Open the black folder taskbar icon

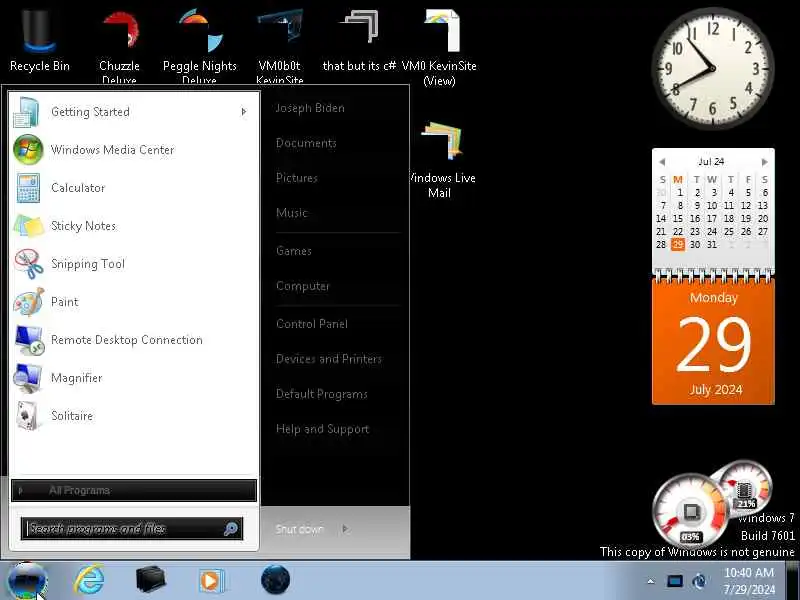pyautogui.click(x=151, y=581)
